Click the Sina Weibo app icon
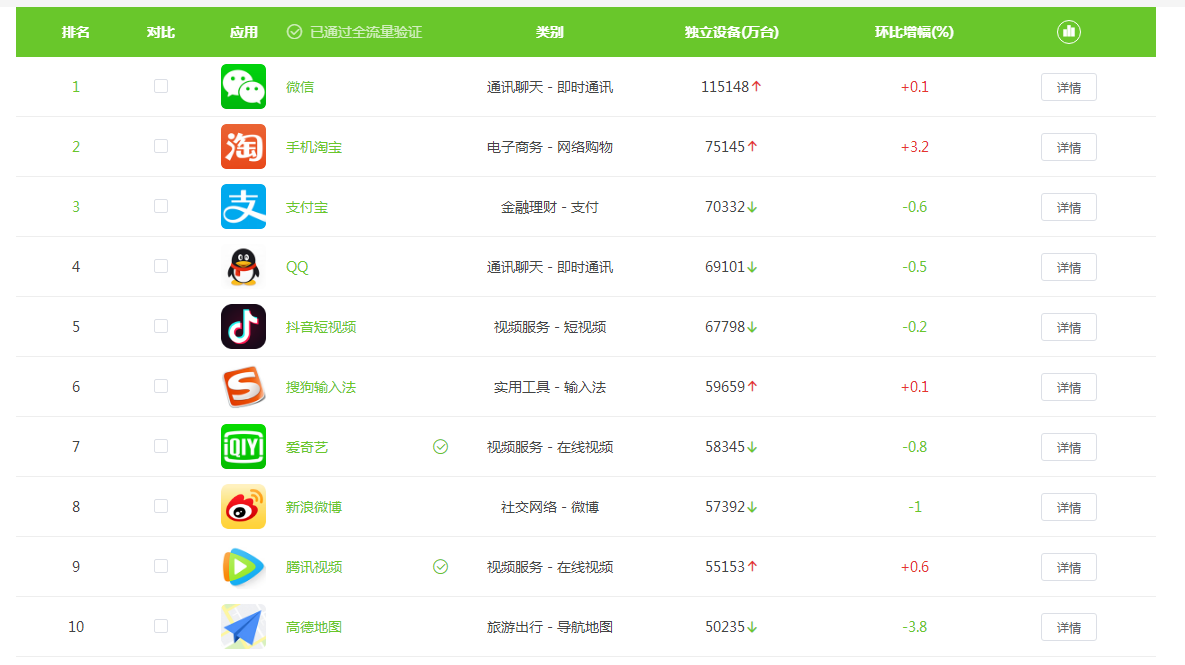The height and width of the screenshot is (665, 1185). tap(243, 506)
